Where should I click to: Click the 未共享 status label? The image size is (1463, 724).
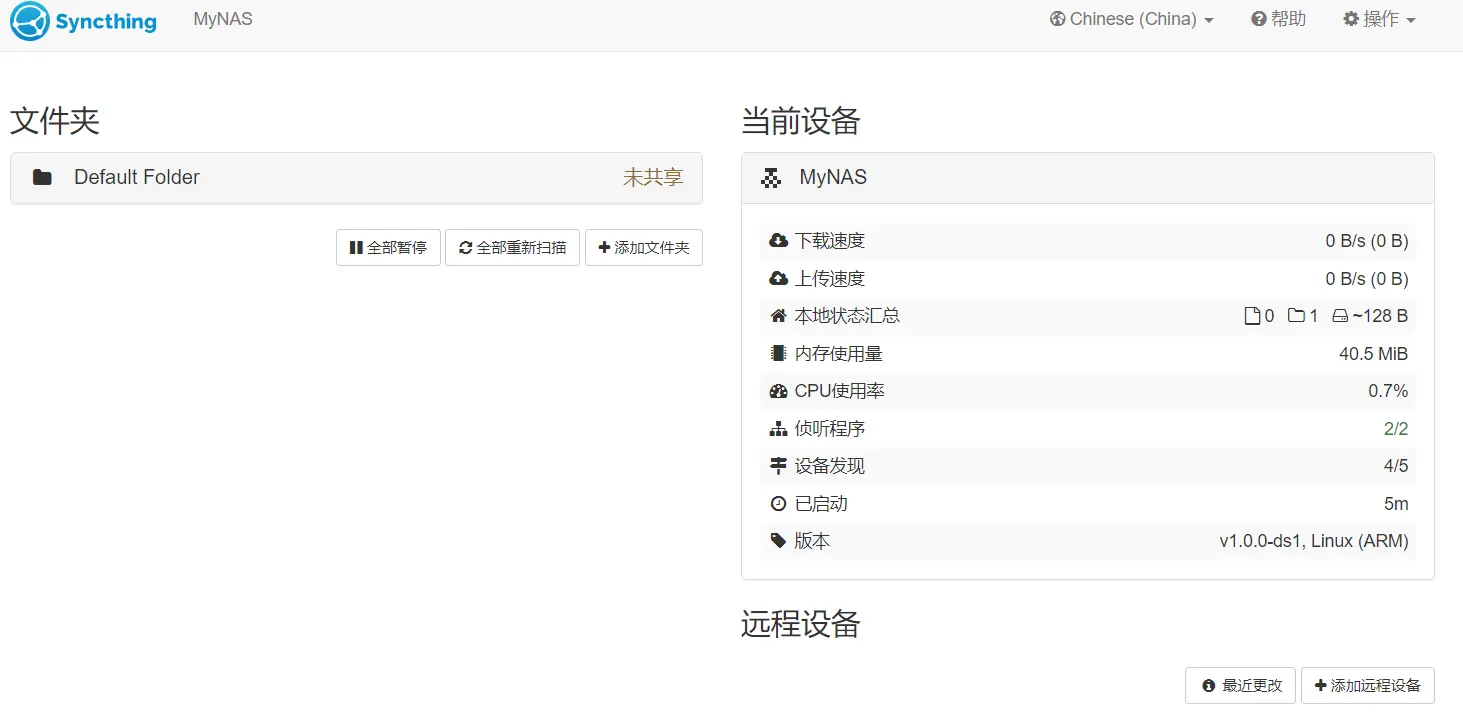pyautogui.click(x=653, y=178)
